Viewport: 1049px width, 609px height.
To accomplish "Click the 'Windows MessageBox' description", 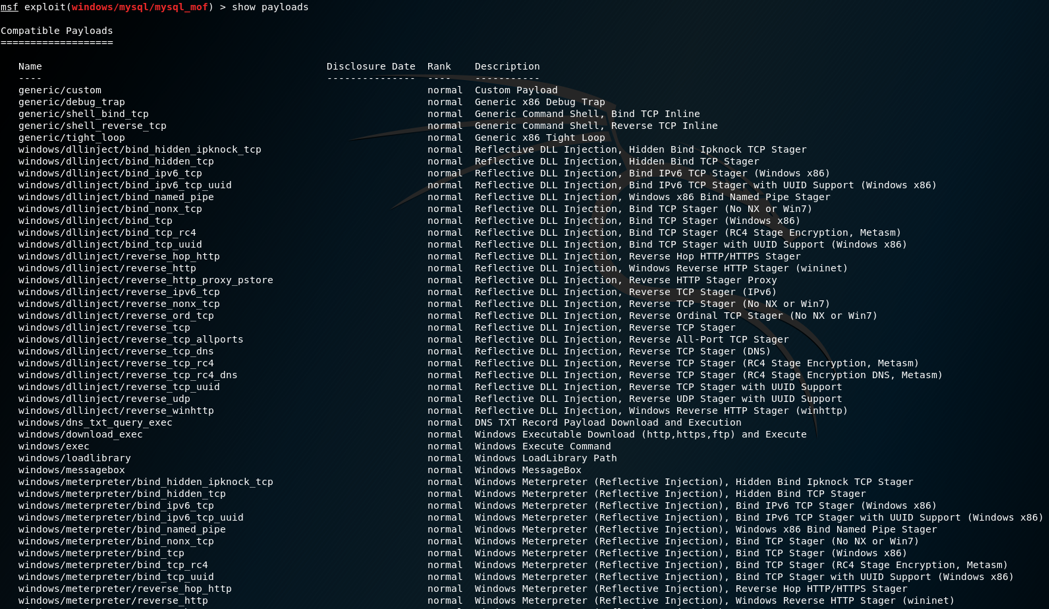I will [528, 470].
